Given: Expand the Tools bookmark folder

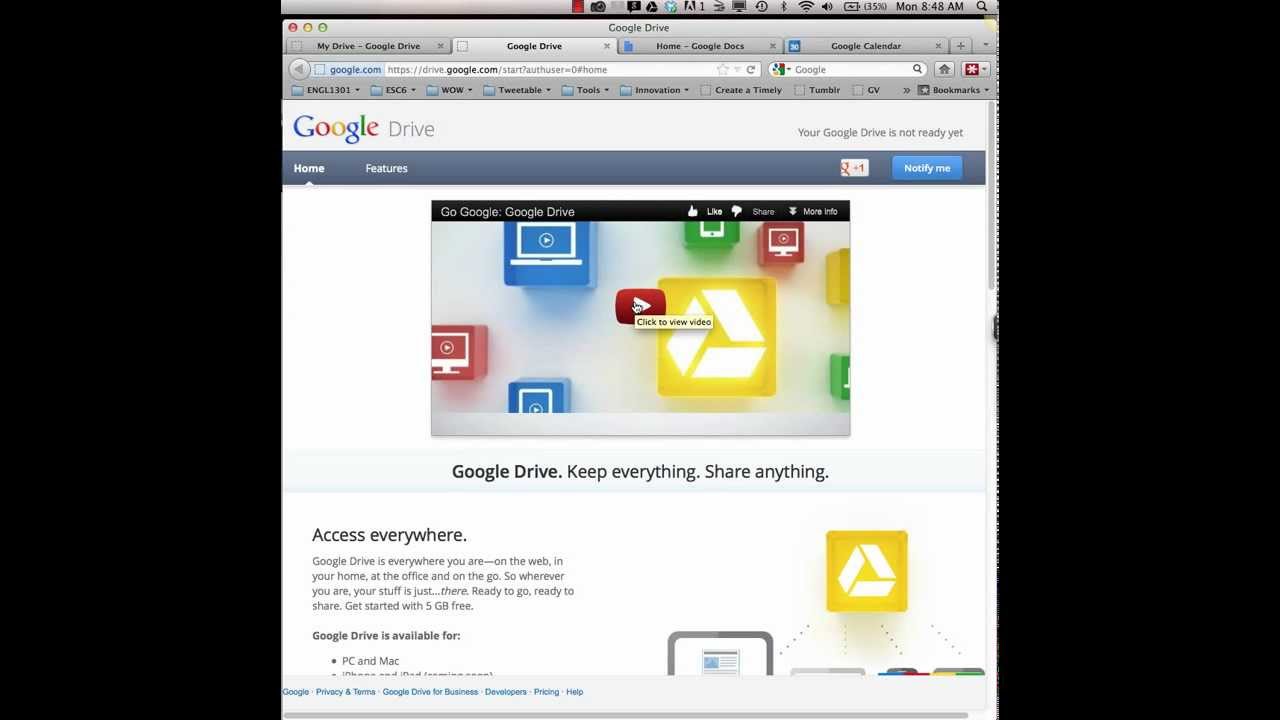Looking at the screenshot, I should [587, 90].
